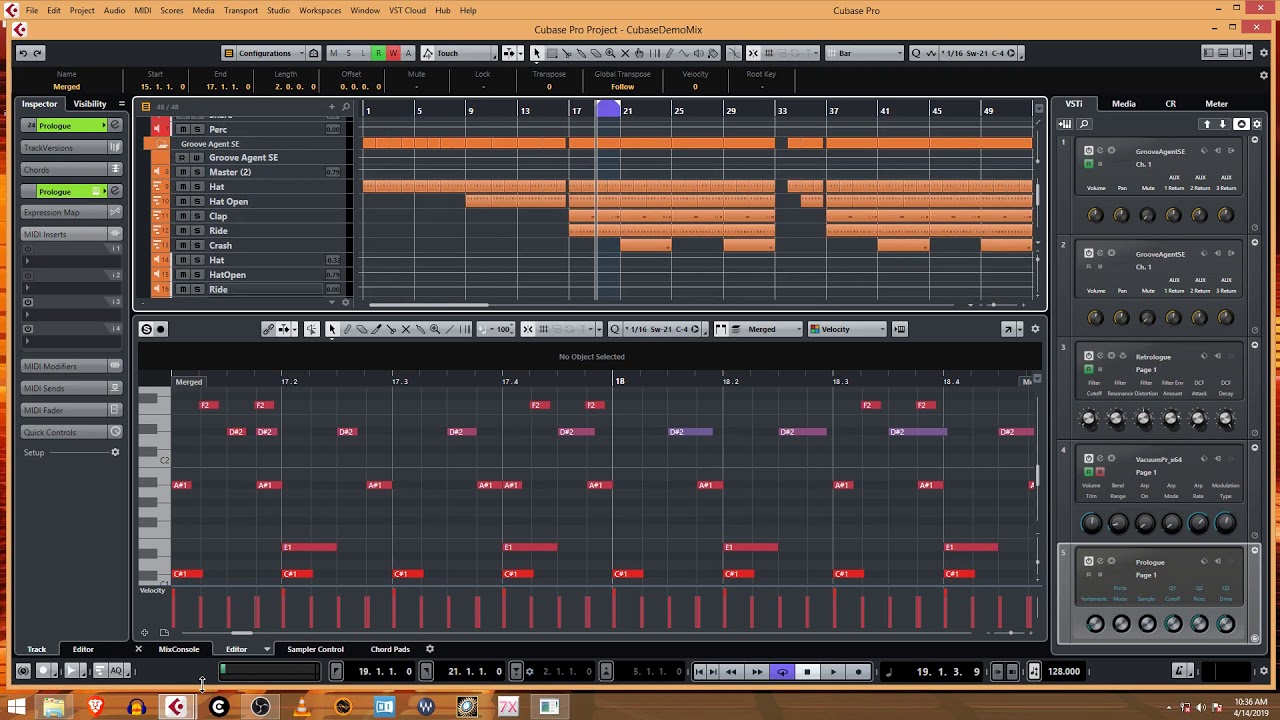Open OBS Studio from the taskbar
The height and width of the screenshot is (720, 1280).
point(261,707)
